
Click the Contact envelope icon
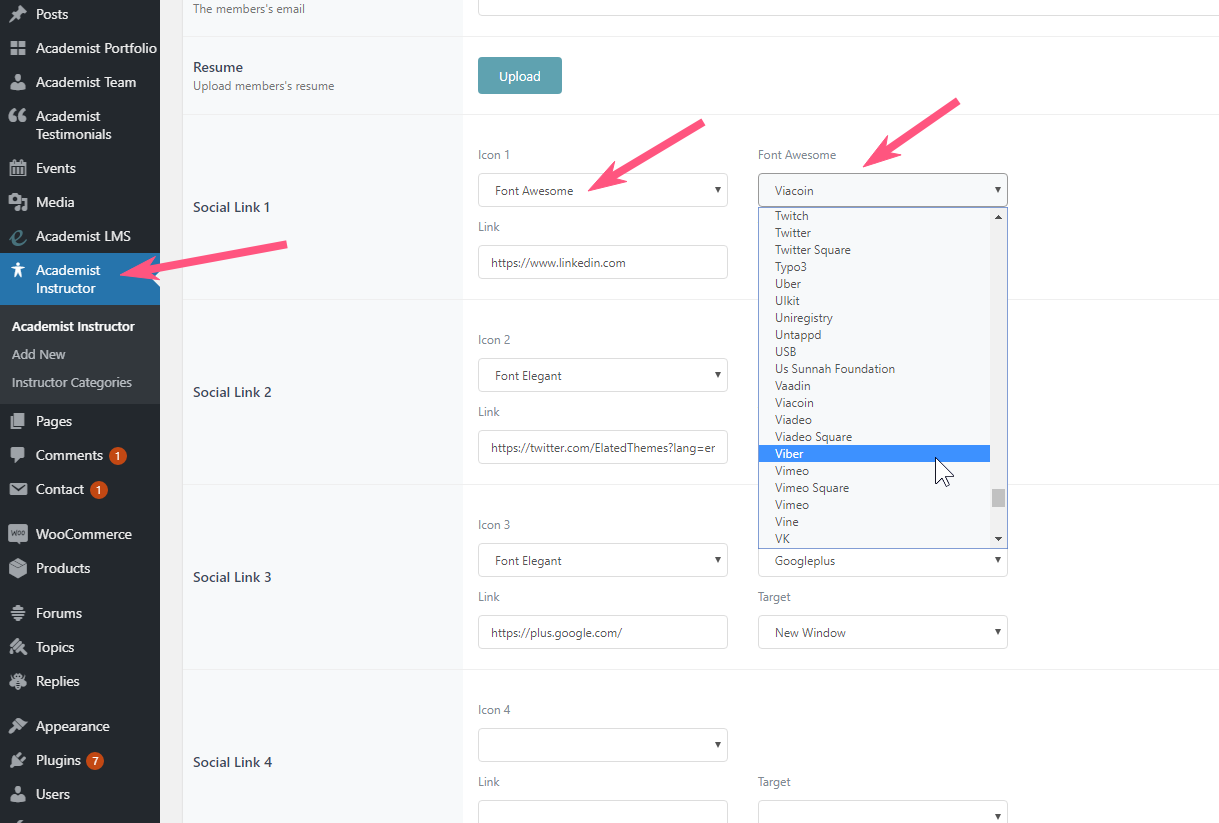[x=18, y=489]
